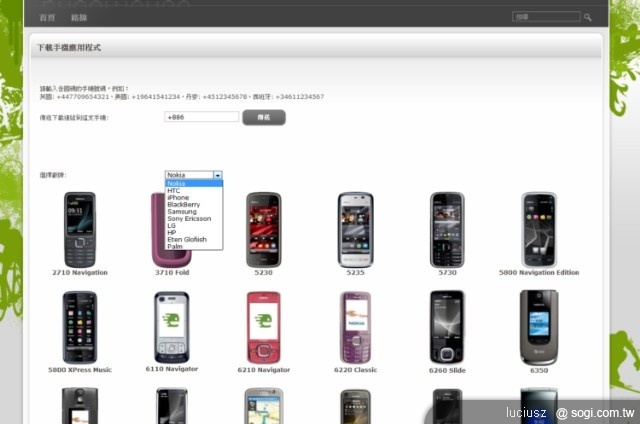Image resolution: width=640 pixels, height=424 pixels.
Task: Choose Sony Ericsson in the brand list
Action: [x=194, y=218]
